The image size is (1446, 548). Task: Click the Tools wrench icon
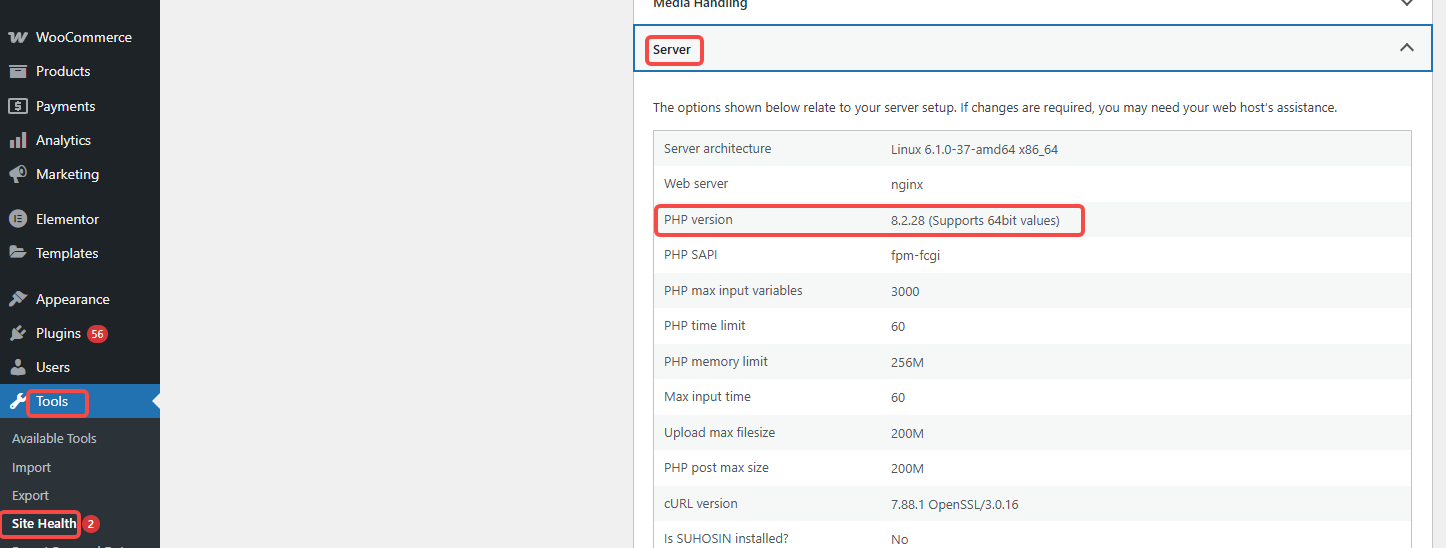pyautogui.click(x=17, y=402)
